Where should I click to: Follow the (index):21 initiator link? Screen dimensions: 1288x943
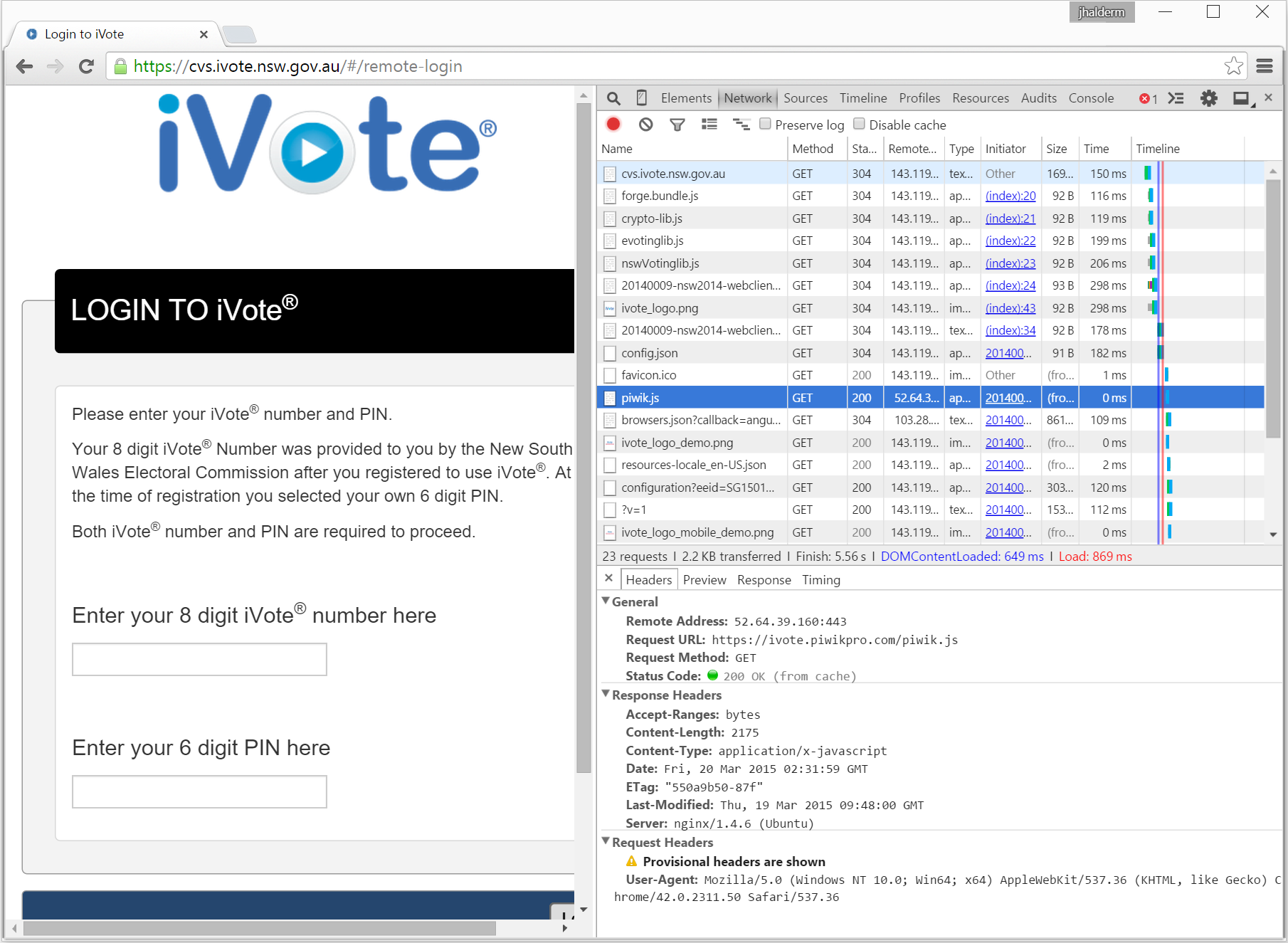pyautogui.click(x=1010, y=218)
